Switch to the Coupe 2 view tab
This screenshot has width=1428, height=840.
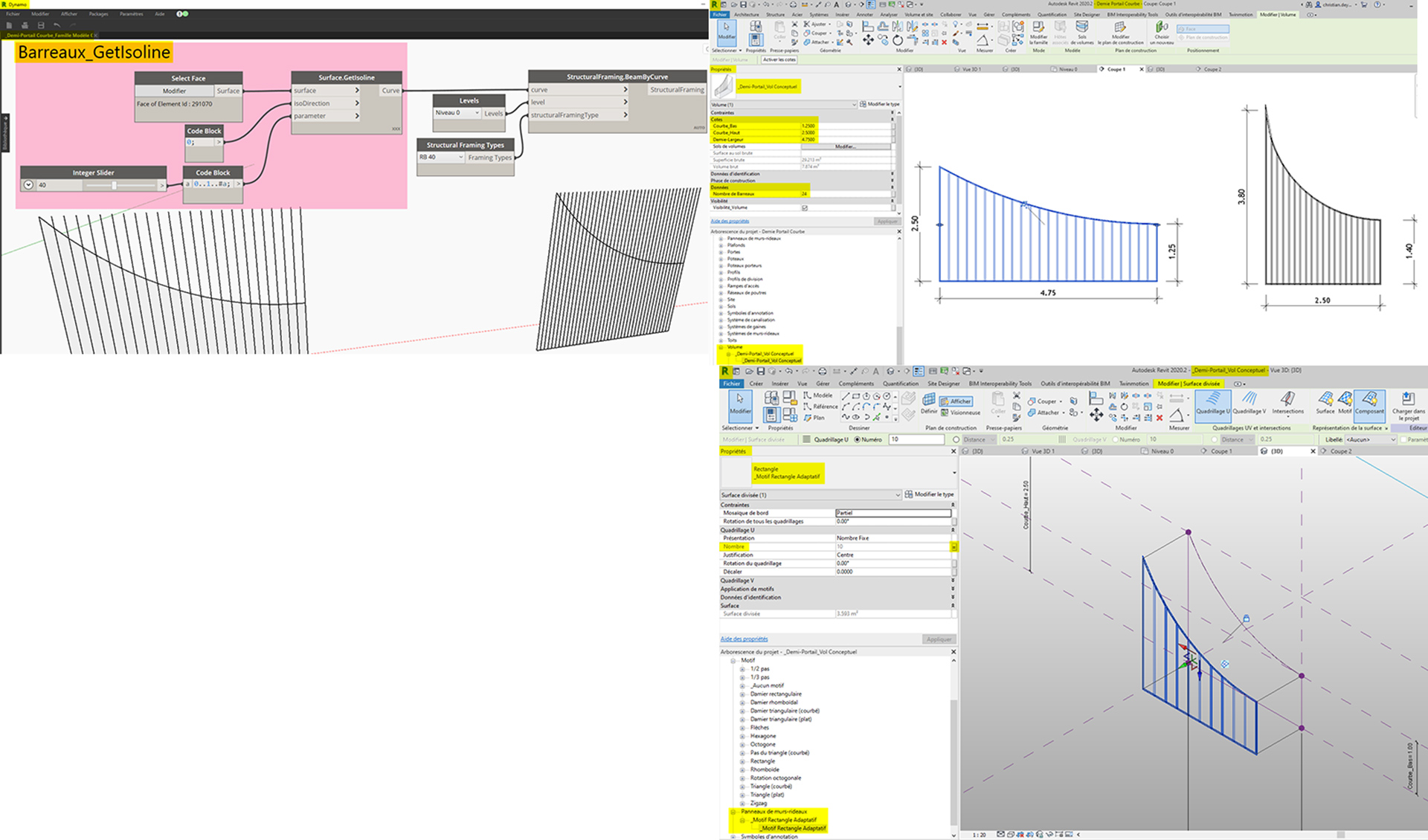point(1340,451)
